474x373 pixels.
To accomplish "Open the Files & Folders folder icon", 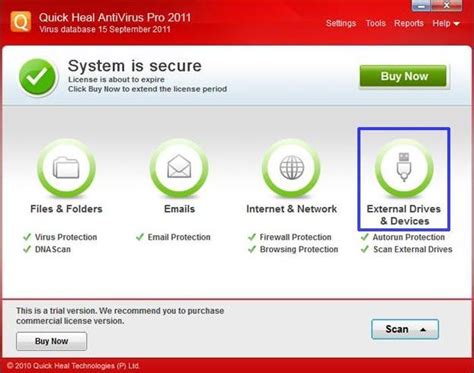I will pyautogui.click(x=66, y=168).
